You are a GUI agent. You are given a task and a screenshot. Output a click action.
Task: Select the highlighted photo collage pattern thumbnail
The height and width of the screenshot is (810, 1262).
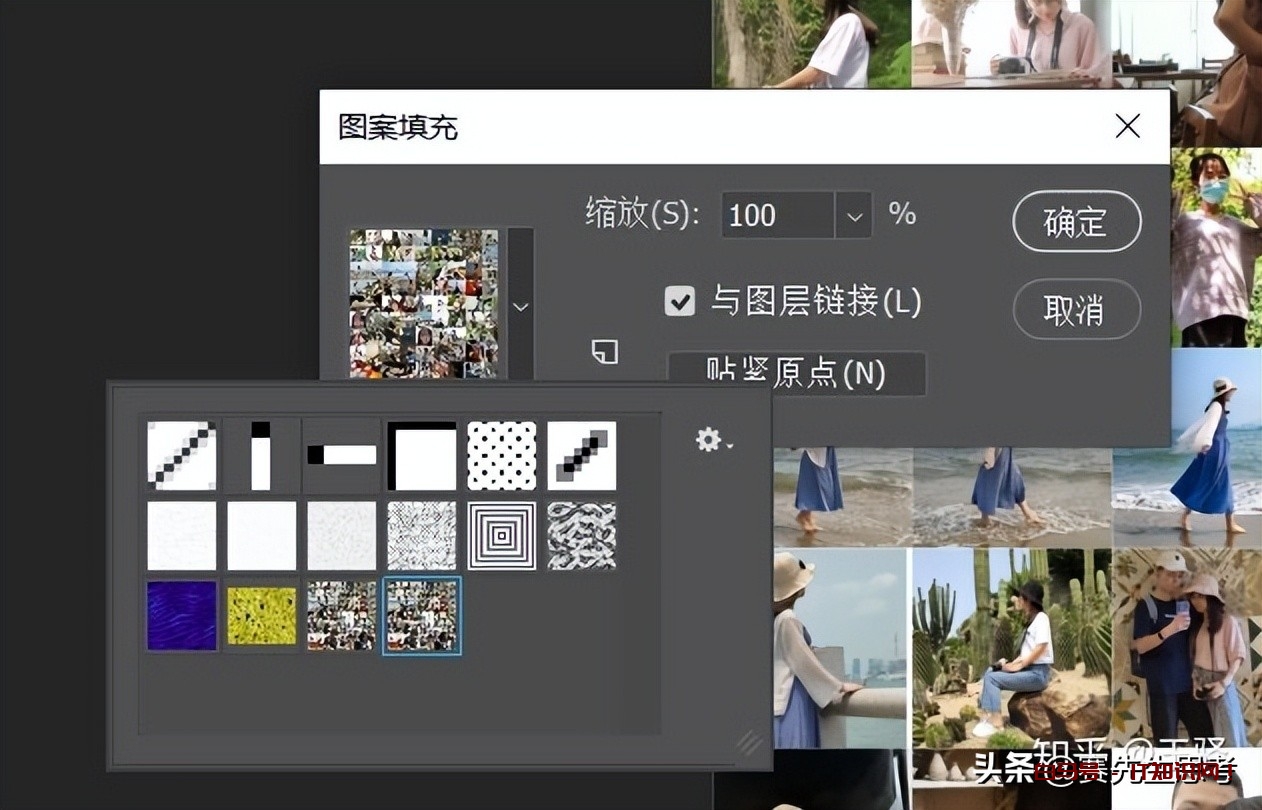coord(421,615)
